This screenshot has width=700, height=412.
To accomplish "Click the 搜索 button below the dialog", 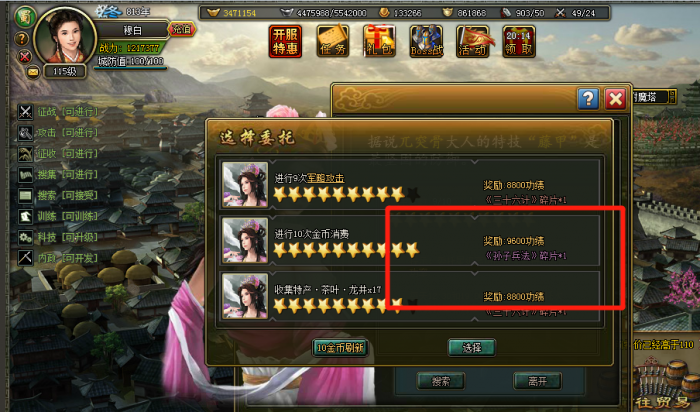I will point(441,381).
